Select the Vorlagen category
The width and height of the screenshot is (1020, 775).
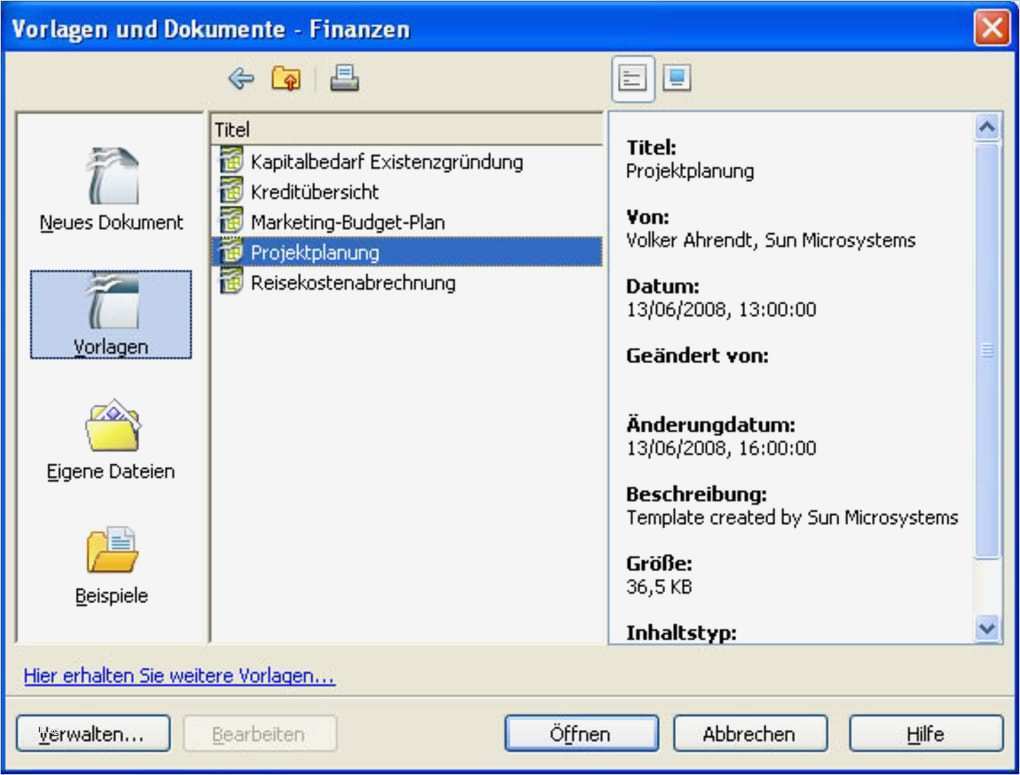pos(111,314)
